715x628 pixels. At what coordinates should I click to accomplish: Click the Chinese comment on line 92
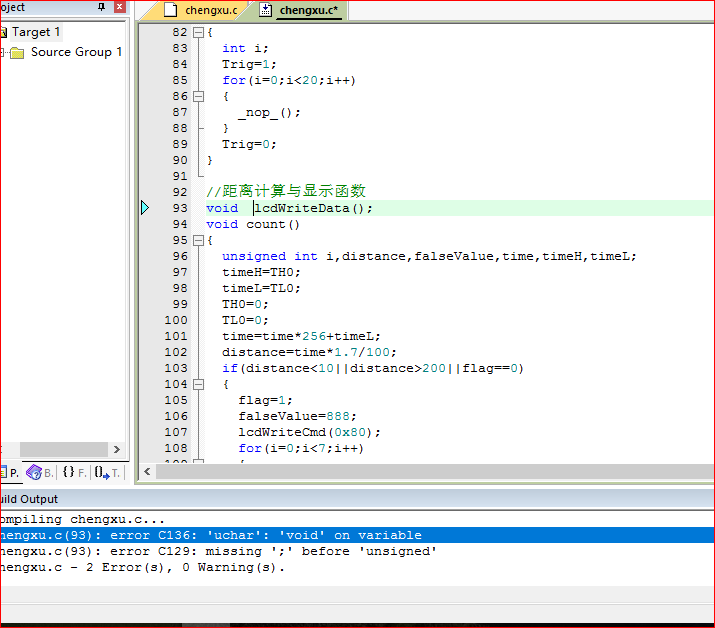pos(286,191)
